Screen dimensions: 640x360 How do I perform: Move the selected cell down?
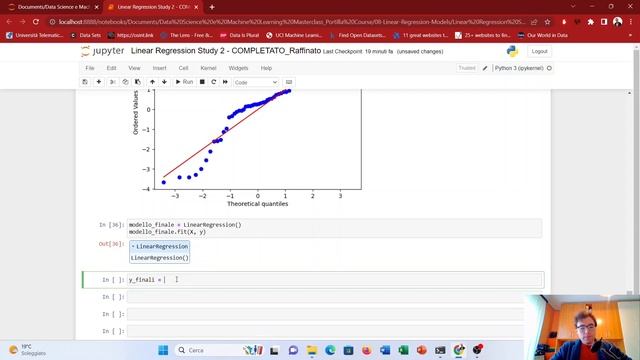pyautogui.click(x=164, y=82)
